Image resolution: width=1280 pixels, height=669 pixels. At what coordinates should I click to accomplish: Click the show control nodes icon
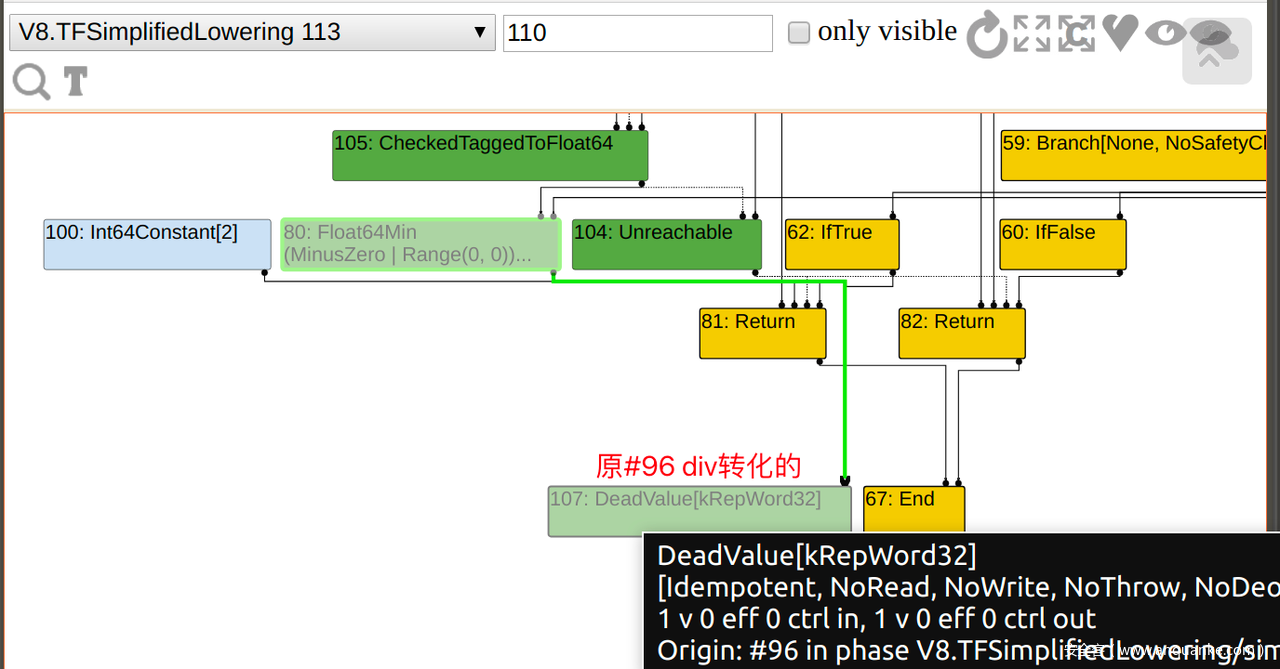pyautogui.click(x=1076, y=33)
